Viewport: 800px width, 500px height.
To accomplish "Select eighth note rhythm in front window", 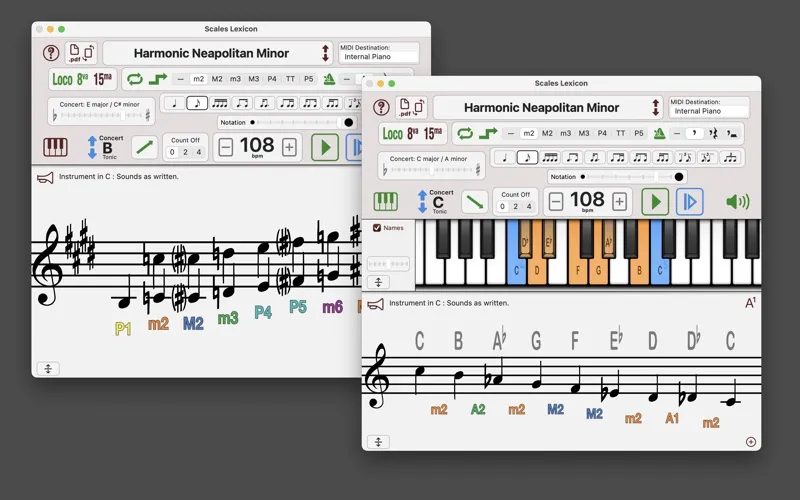I will (x=527, y=157).
